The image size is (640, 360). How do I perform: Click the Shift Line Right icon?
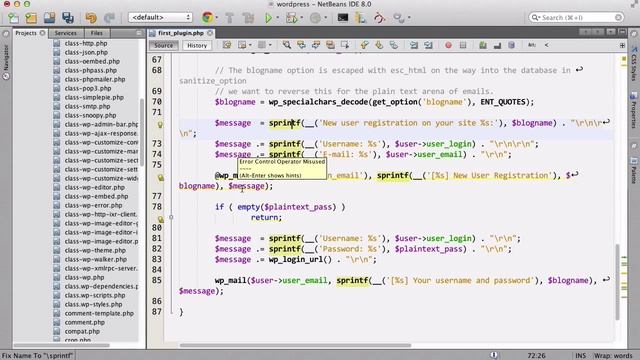tap(428, 45)
